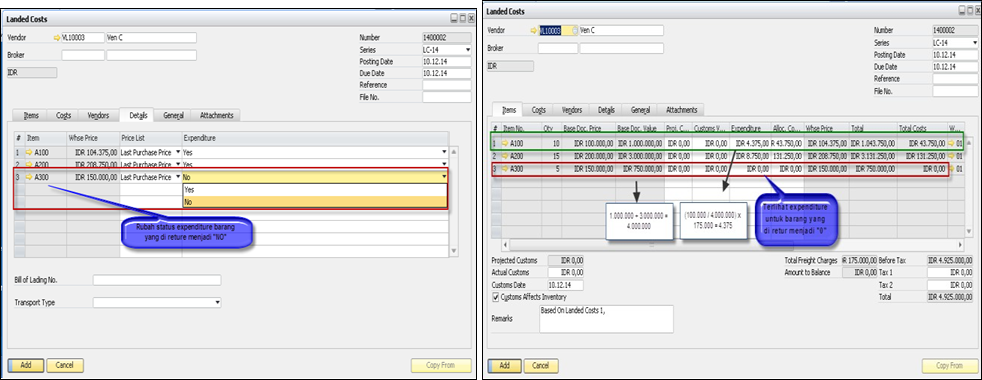Screen dimensions: 982x380
Task: Click Tax 1 amount field
Action: click(950, 272)
